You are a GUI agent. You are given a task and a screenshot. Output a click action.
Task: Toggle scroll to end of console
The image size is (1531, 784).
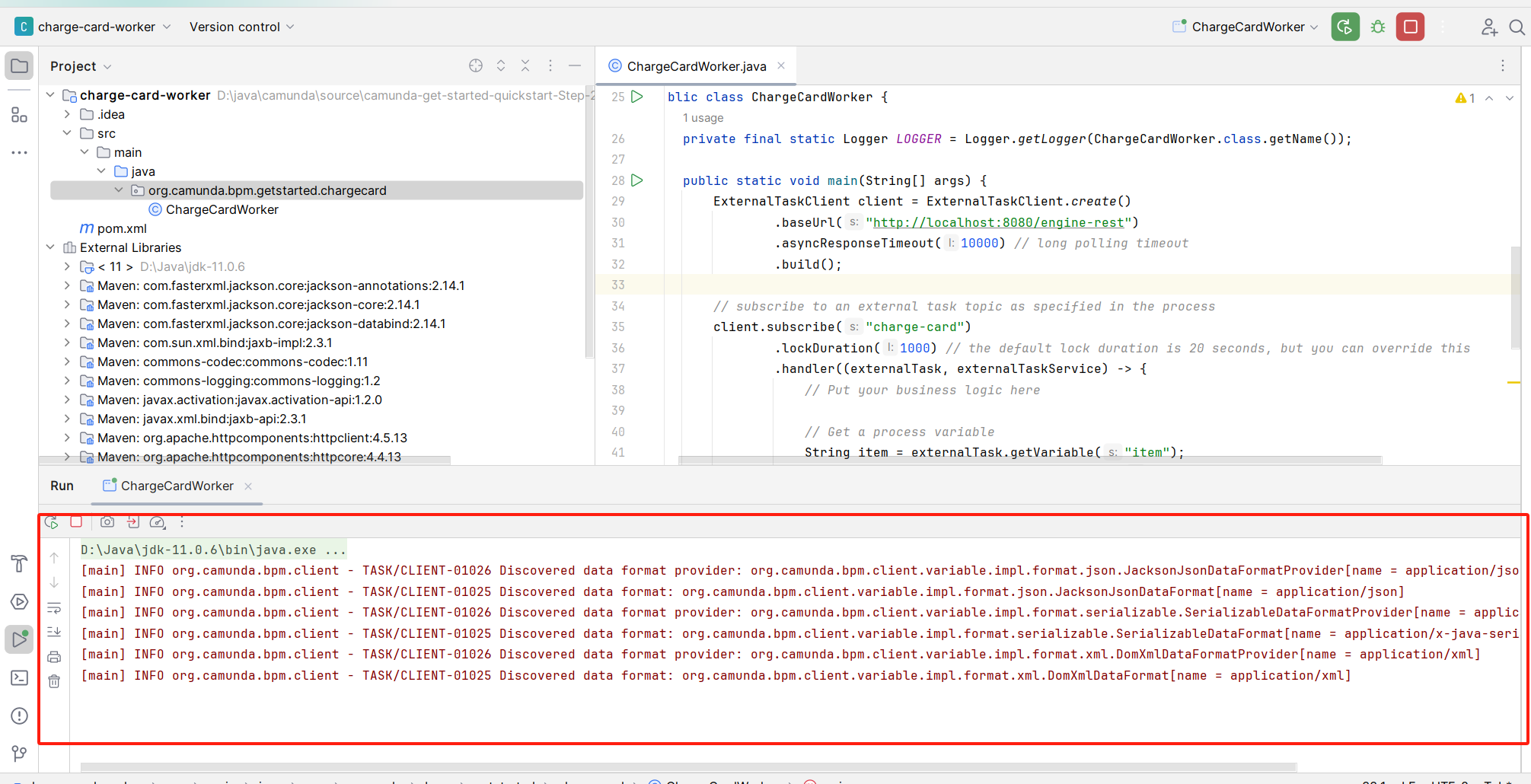[x=54, y=632]
